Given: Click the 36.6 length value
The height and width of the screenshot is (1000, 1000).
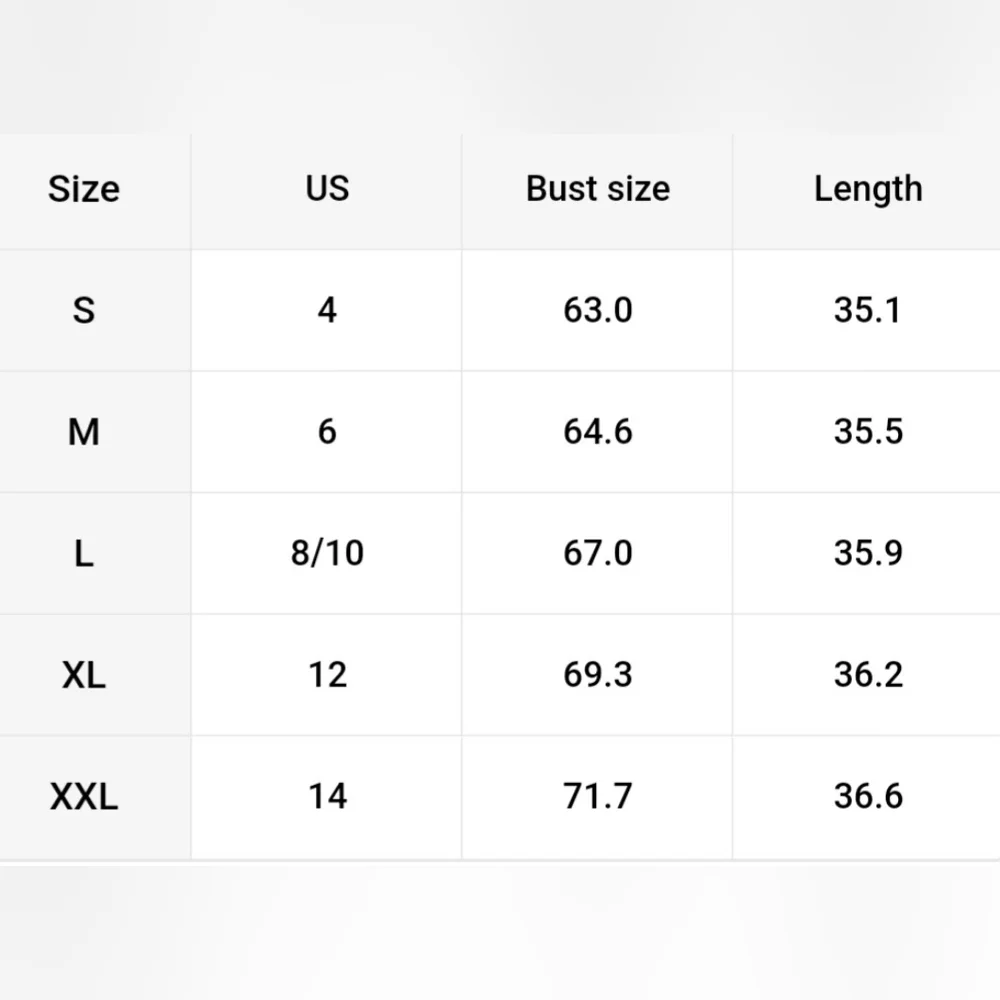Looking at the screenshot, I should tap(868, 797).
